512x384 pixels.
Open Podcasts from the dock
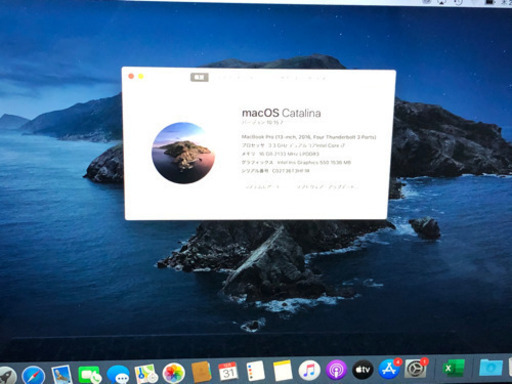point(336,369)
